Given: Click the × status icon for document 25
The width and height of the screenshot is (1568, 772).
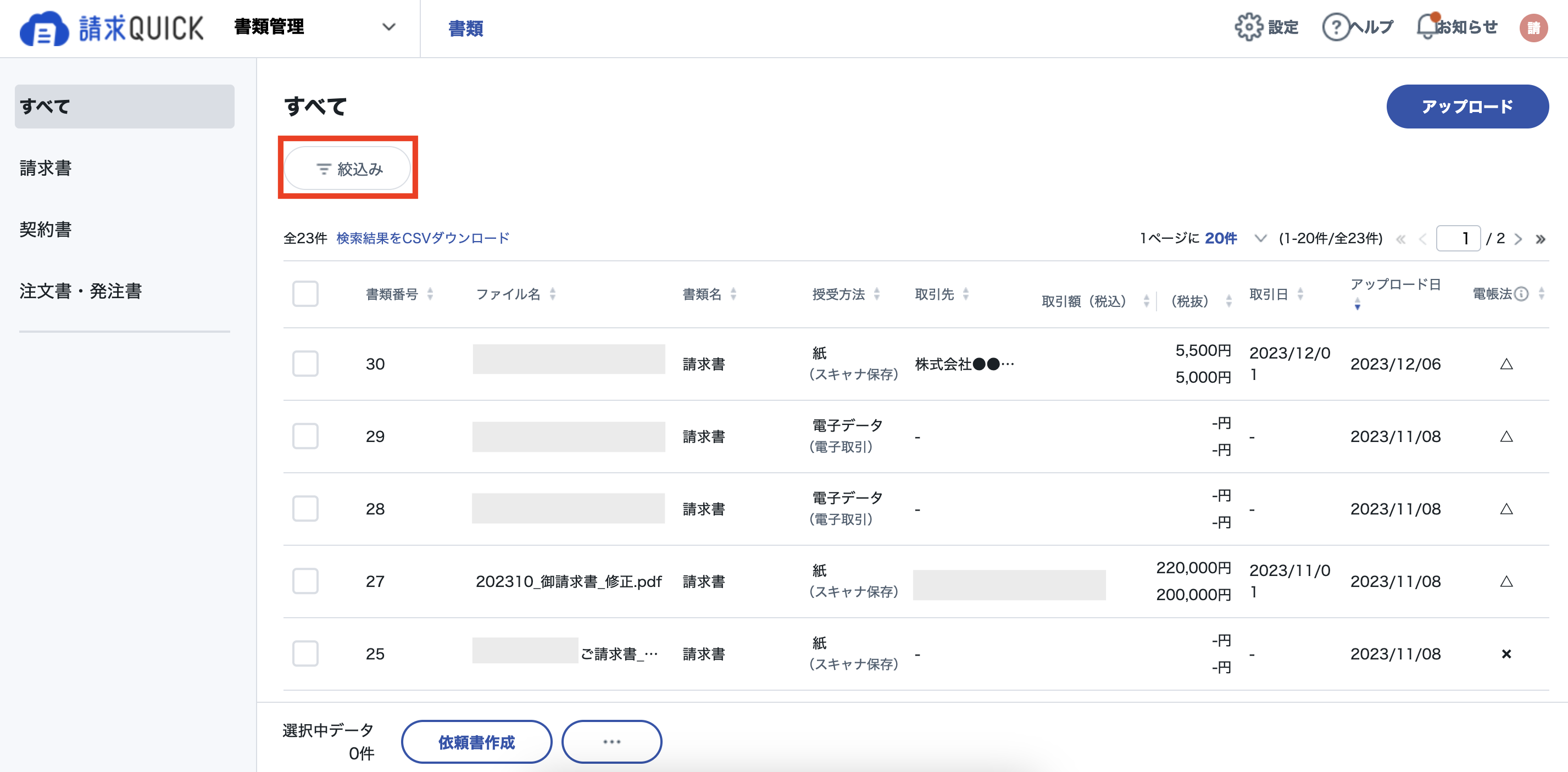Looking at the screenshot, I should coord(1506,654).
